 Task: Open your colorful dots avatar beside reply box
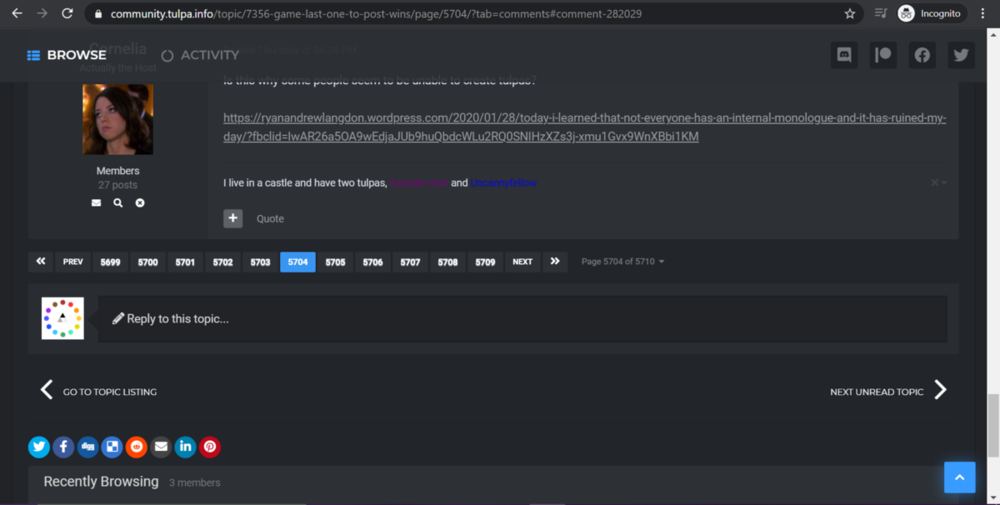point(62,318)
